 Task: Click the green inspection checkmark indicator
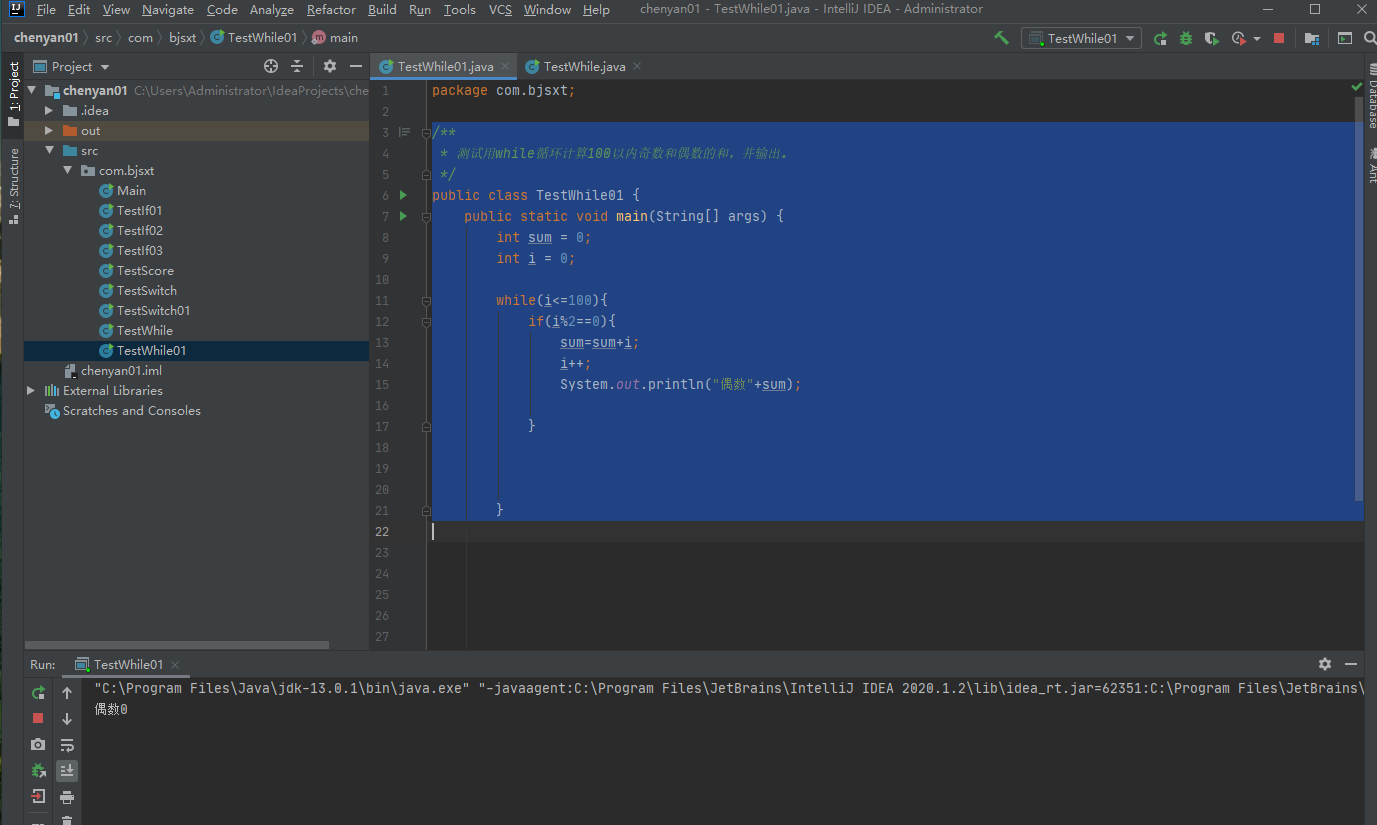(1356, 87)
